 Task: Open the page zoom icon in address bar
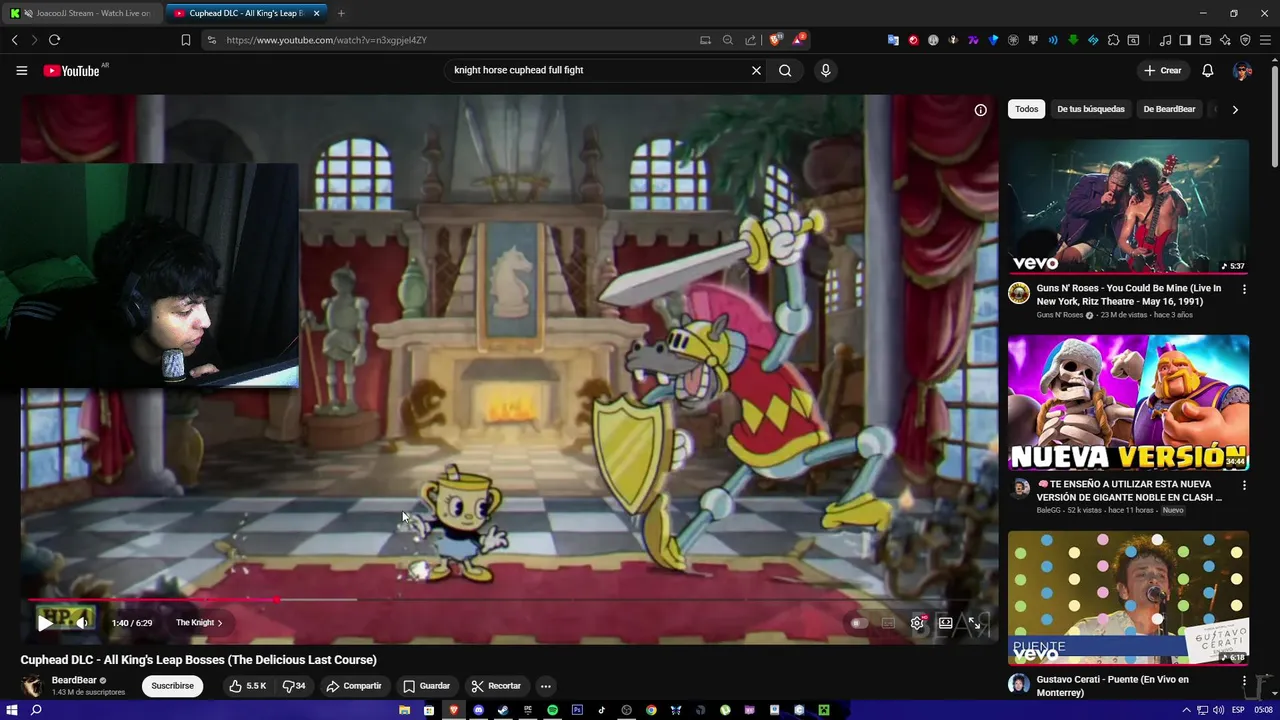[728, 40]
